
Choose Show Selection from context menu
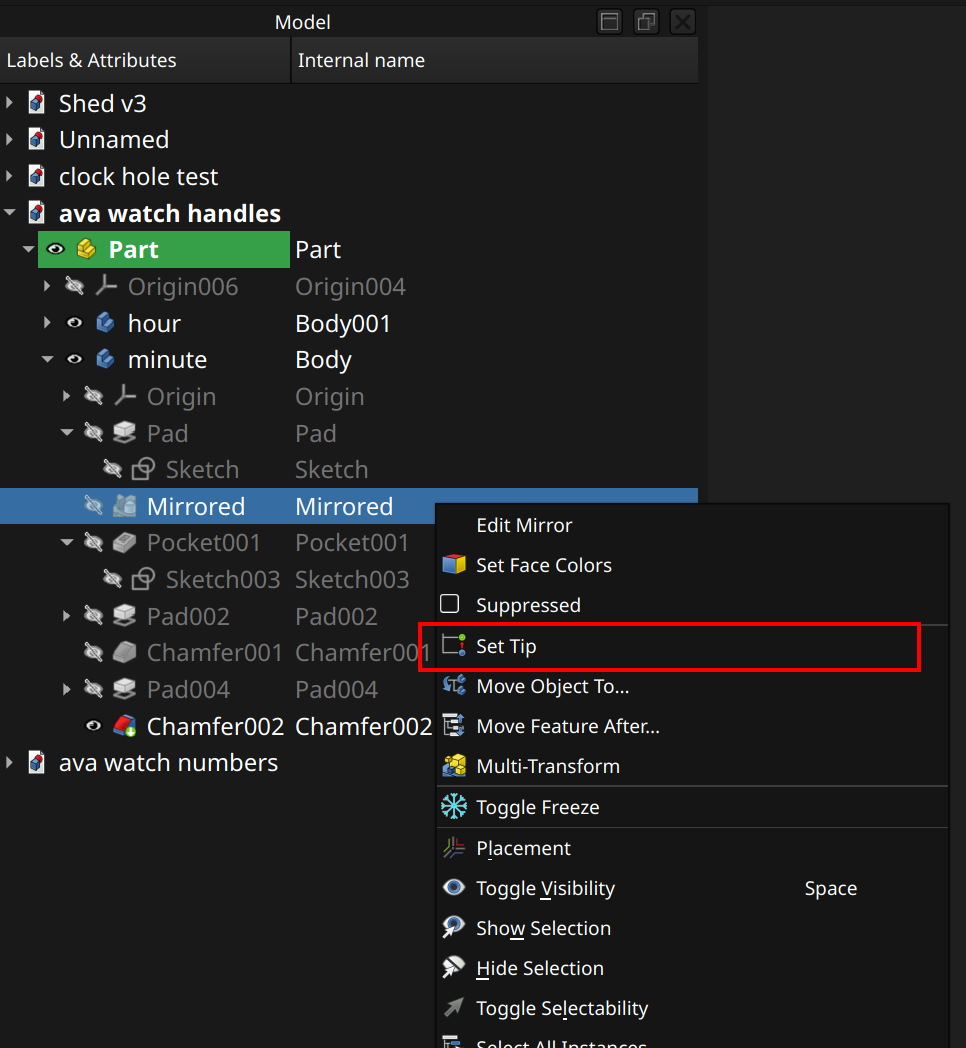[x=693, y=928]
